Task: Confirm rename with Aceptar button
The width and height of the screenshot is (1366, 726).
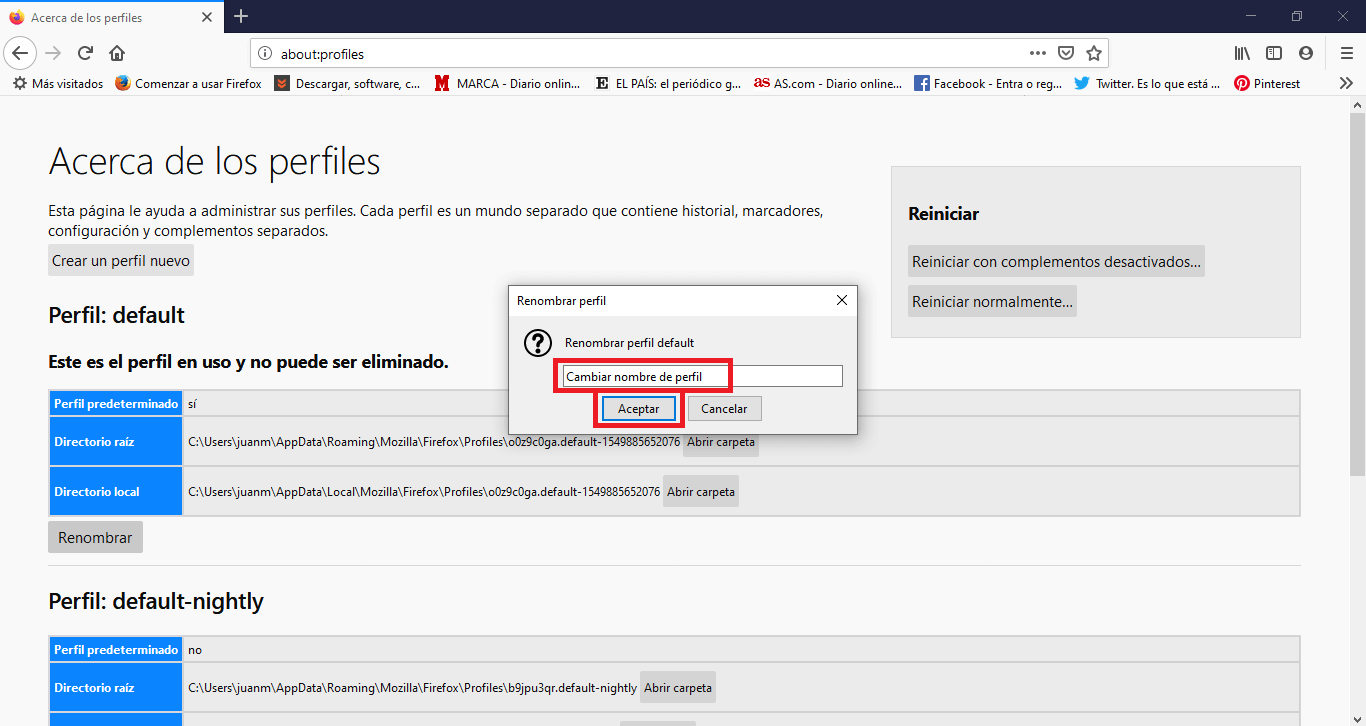Action: coord(638,409)
